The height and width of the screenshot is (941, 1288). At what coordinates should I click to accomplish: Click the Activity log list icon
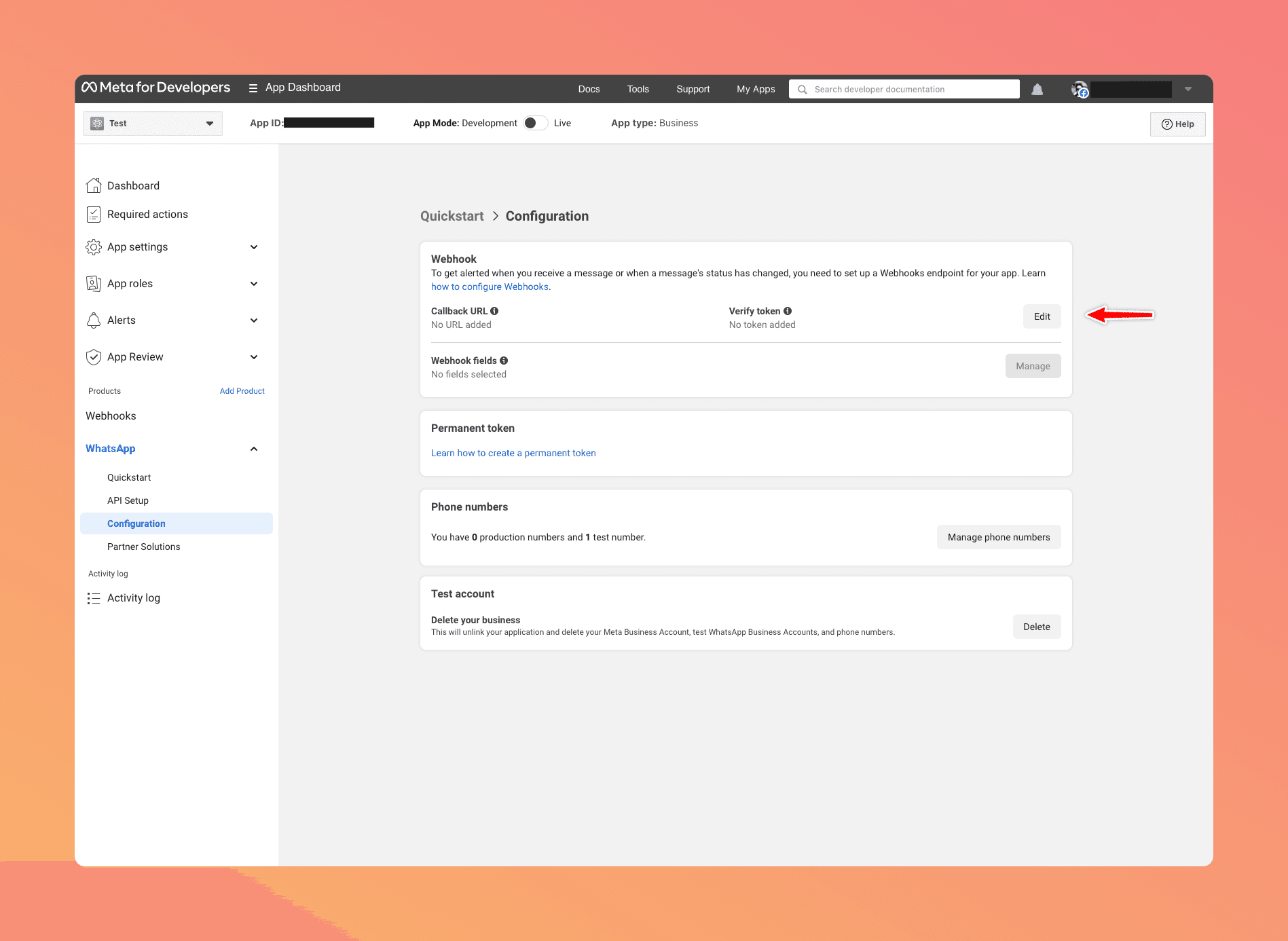[94, 598]
